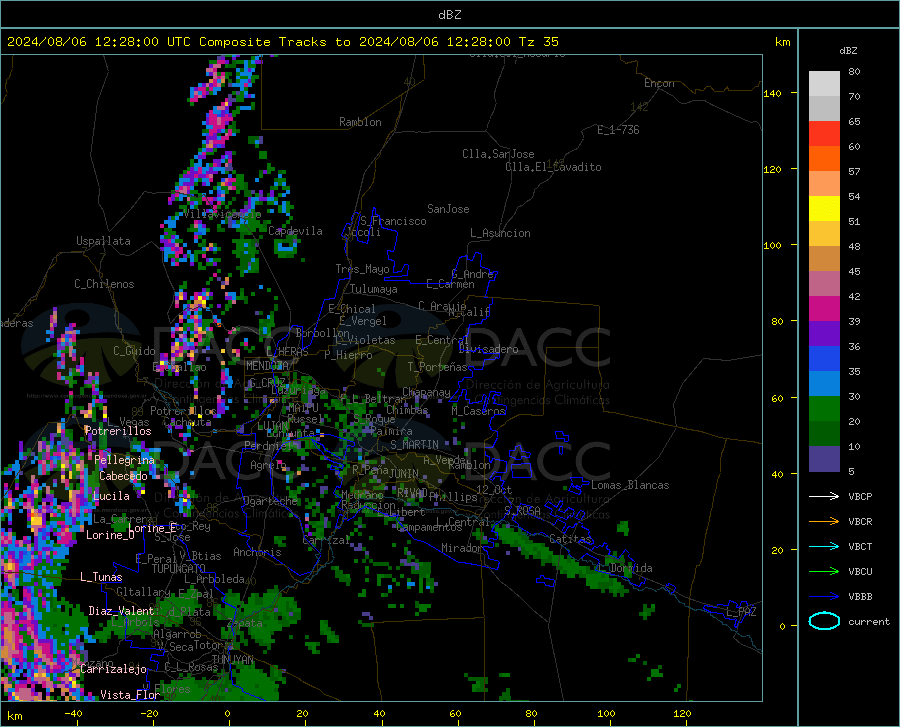900x727 pixels.
Task: Click the timestamp header text '2024/08/06 12:28:00 UTC'
Action: tap(99, 42)
